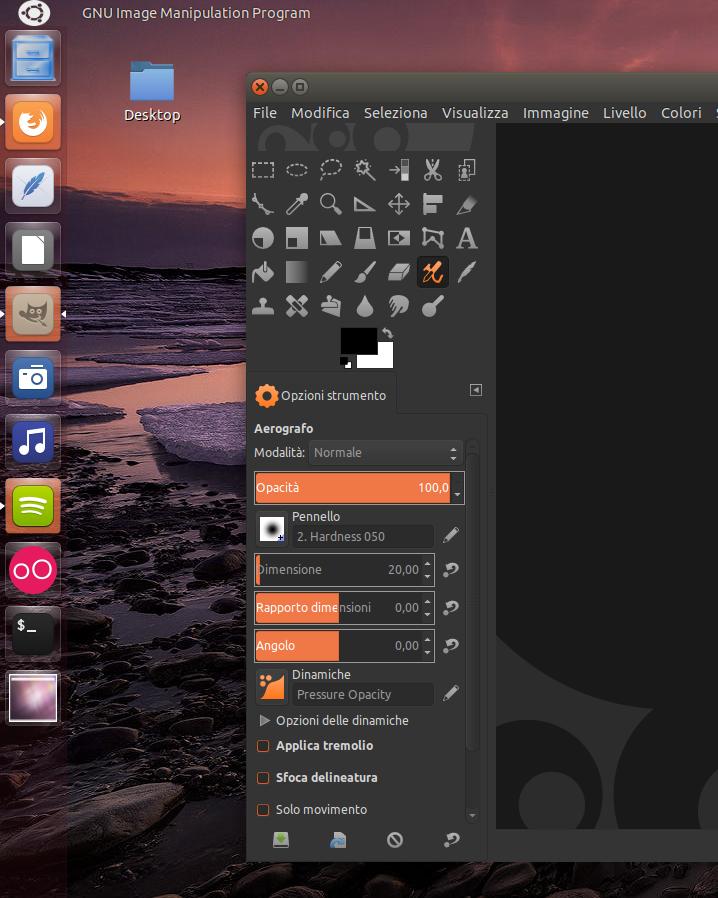Open the Opzioni strumento tab menu arrow

coord(476,390)
